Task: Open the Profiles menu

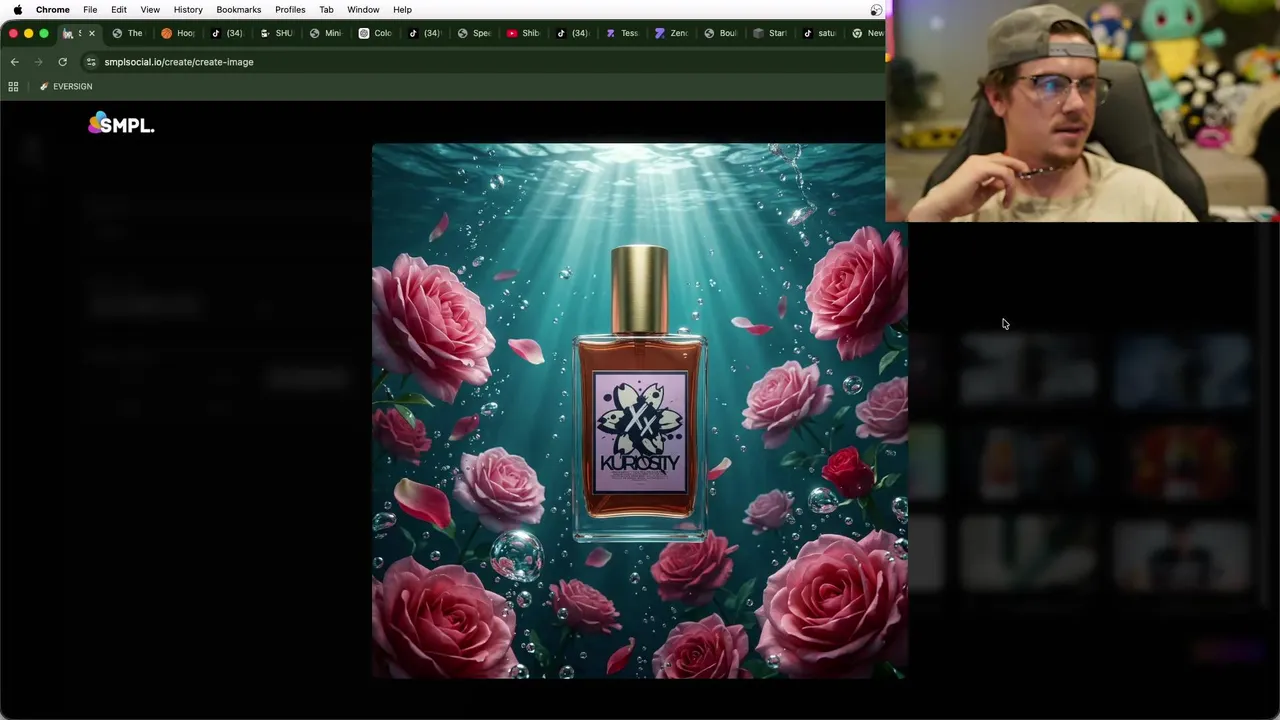Action: [x=290, y=10]
